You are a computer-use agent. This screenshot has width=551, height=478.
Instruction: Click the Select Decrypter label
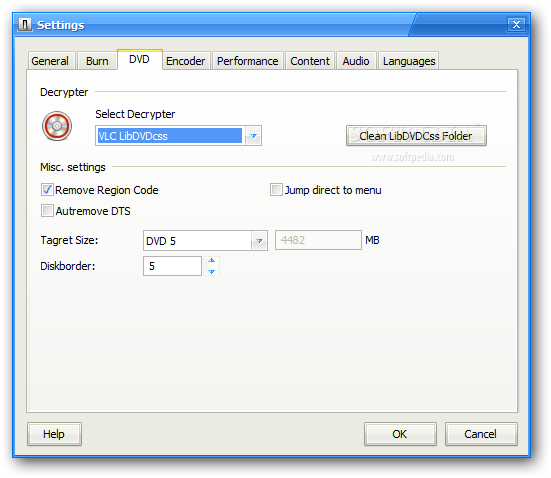(135, 114)
